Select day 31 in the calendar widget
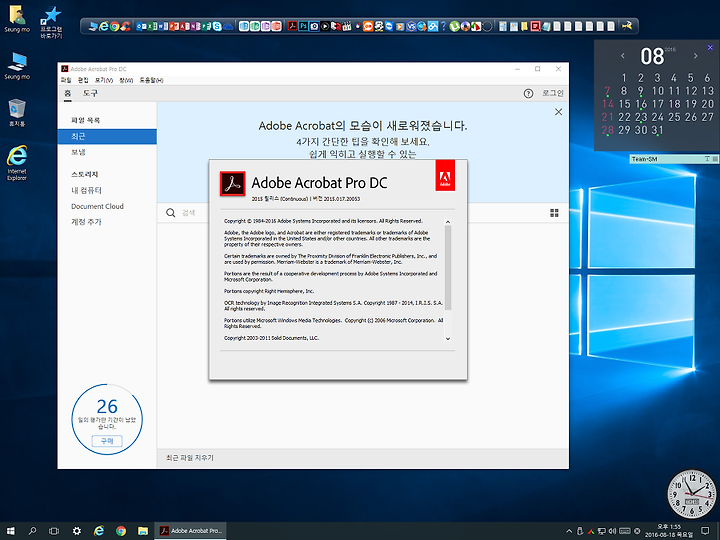The image size is (720, 540). click(x=658, y=130)
